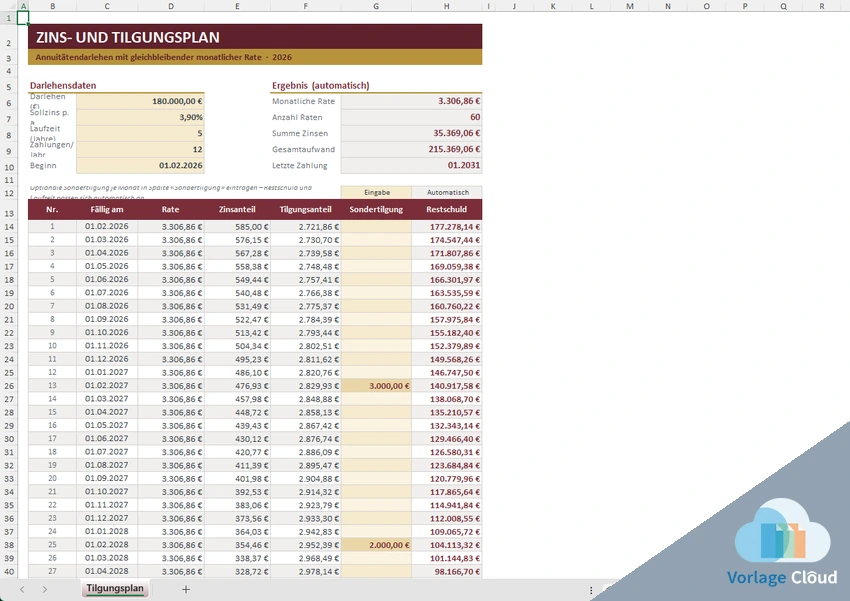Click the Restschuld column heading
The width and height of the screenshot is (850, 601).
(447, 210)
